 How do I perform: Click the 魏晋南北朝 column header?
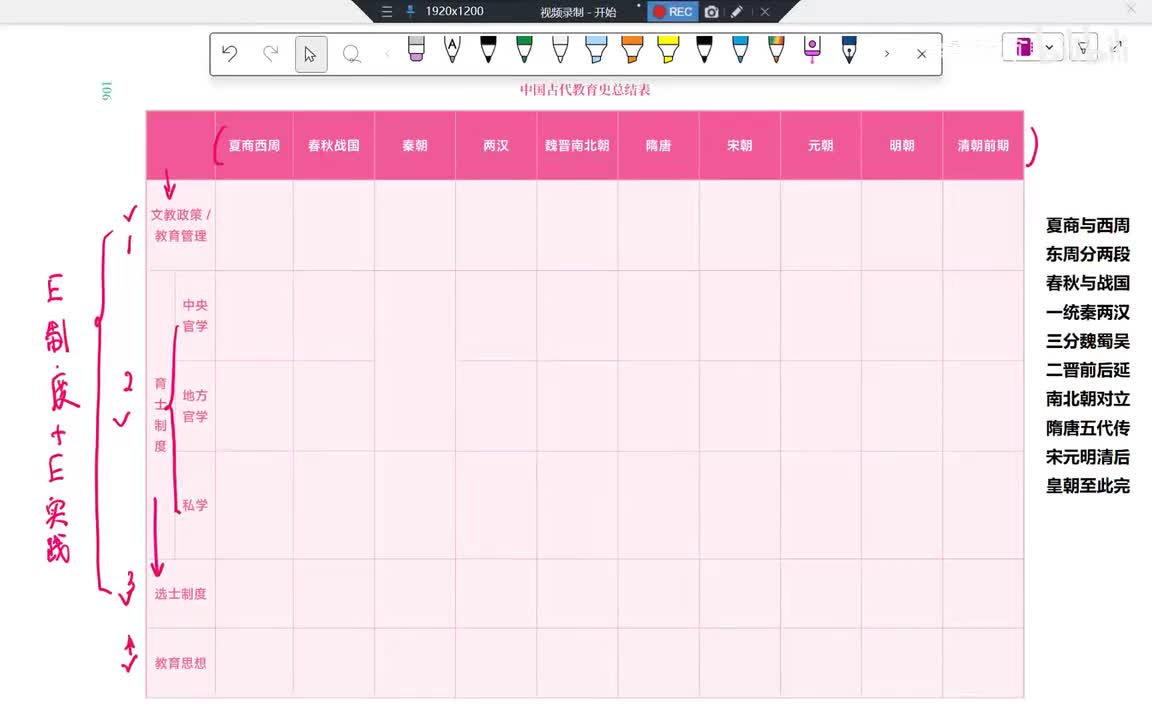pyautogui.click(x=577, y=145)
